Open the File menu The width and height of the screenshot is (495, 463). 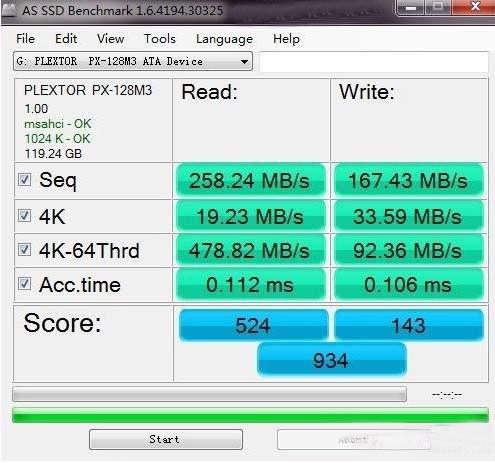click(25, 39)
